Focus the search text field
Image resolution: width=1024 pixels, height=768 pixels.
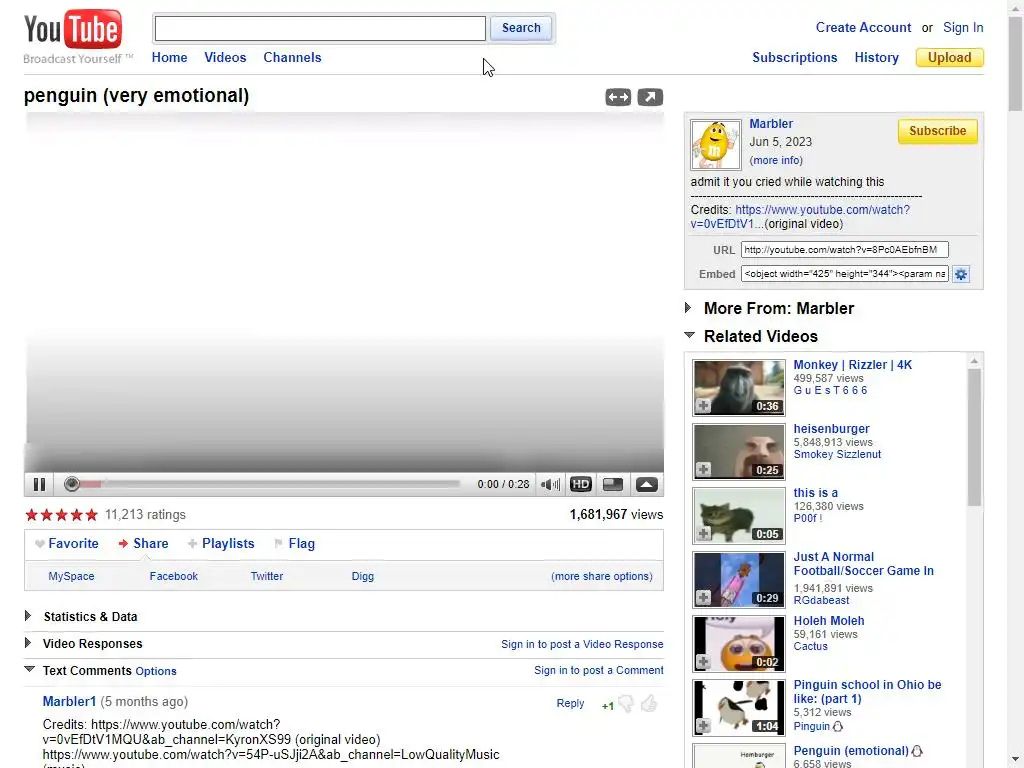tap(320, 29)
